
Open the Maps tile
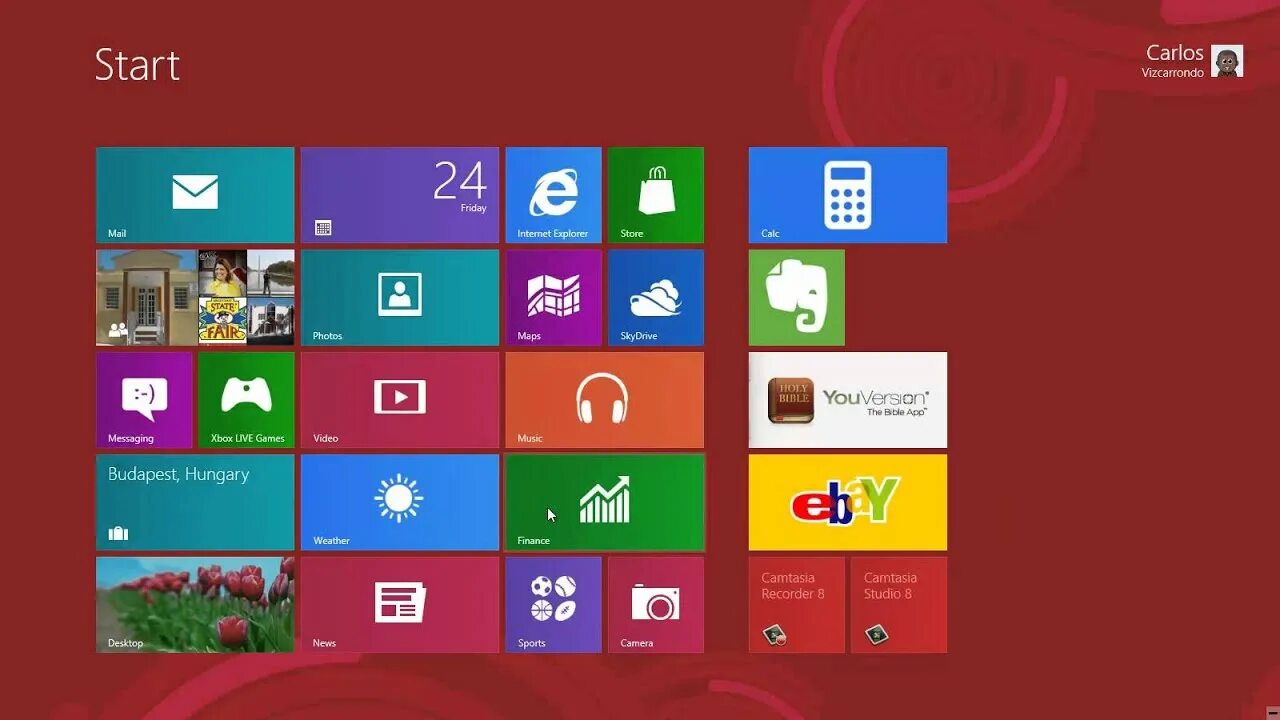pyautogui.click(x=553, y=298)
